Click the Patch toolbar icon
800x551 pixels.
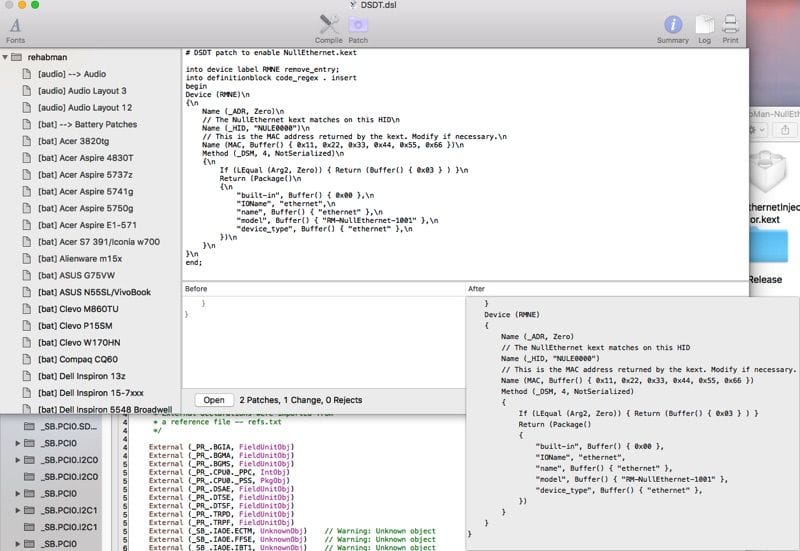[x=358, y=24]
